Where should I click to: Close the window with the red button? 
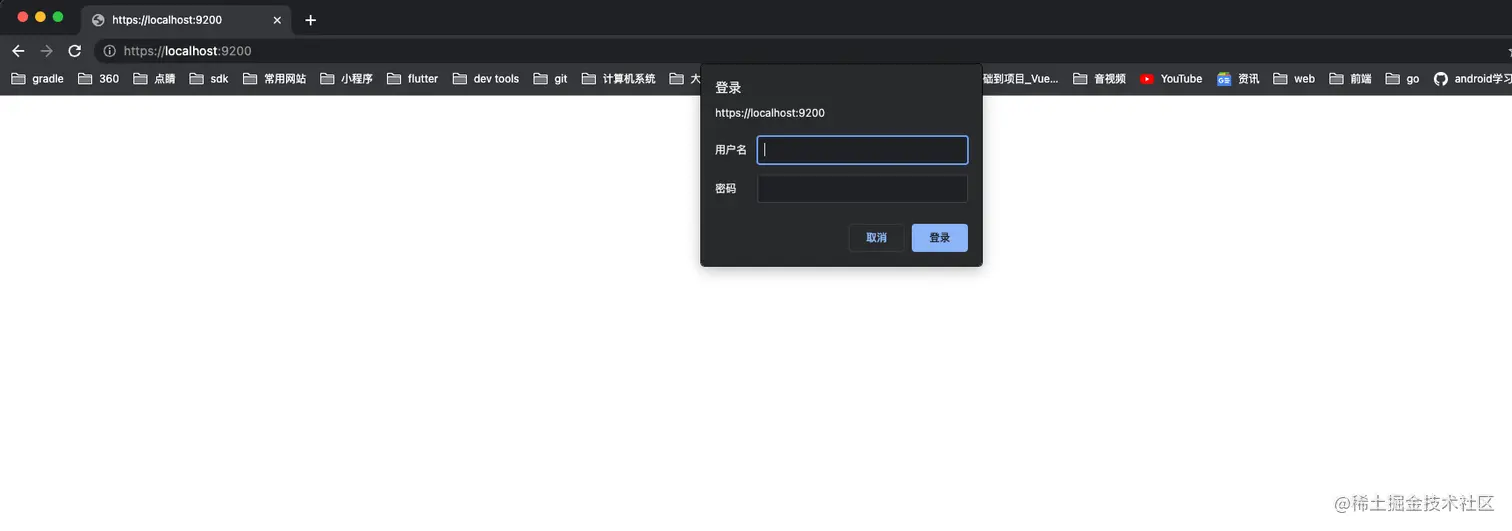pos(23,17)
